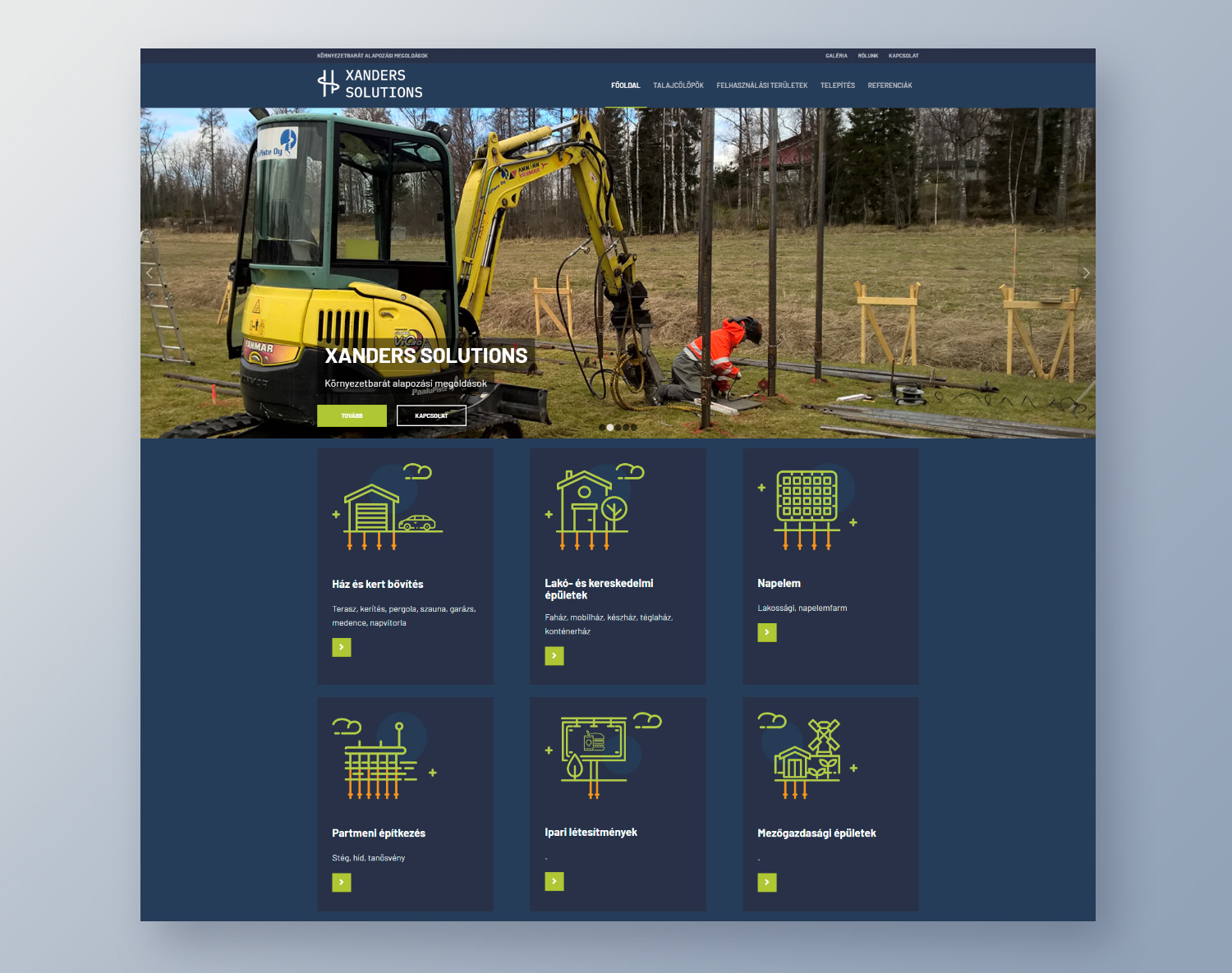1232x973 pixels.
Task: Open Partmeni építkezés arrow button
Action: click(342, 883)
